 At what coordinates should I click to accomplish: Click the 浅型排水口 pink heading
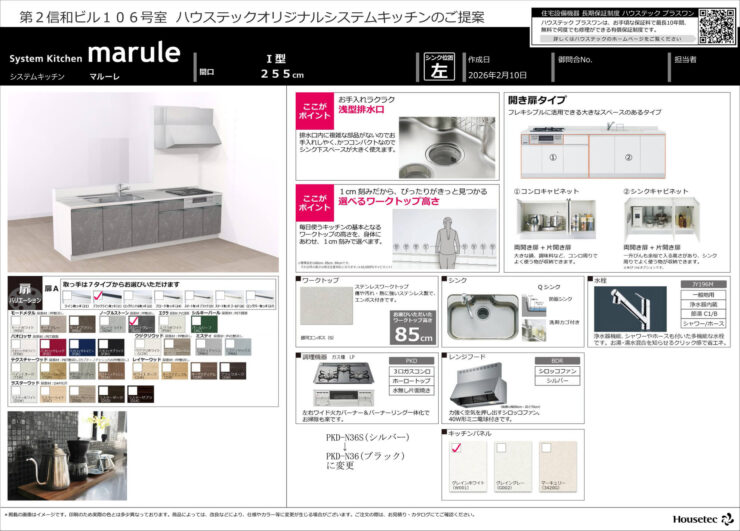tap(361, 110)
